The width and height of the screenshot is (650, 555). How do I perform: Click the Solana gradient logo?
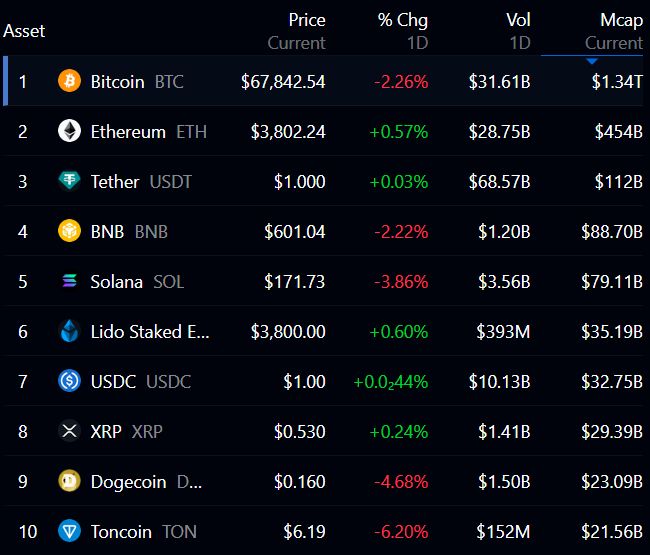click(x=69, y=281)
